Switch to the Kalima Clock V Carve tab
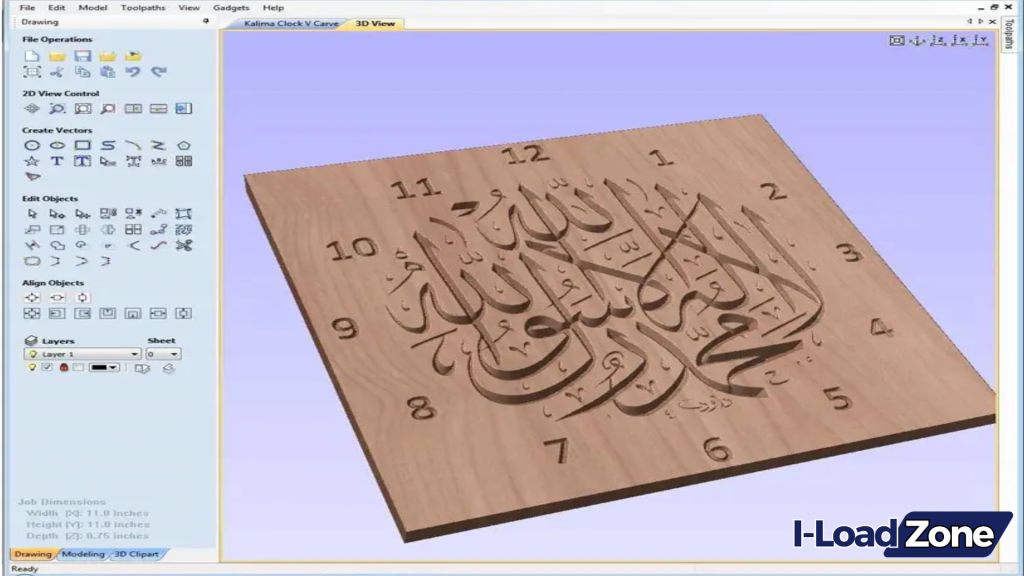The width and height of the screenshot is (1024, 576). click(290, 22)
